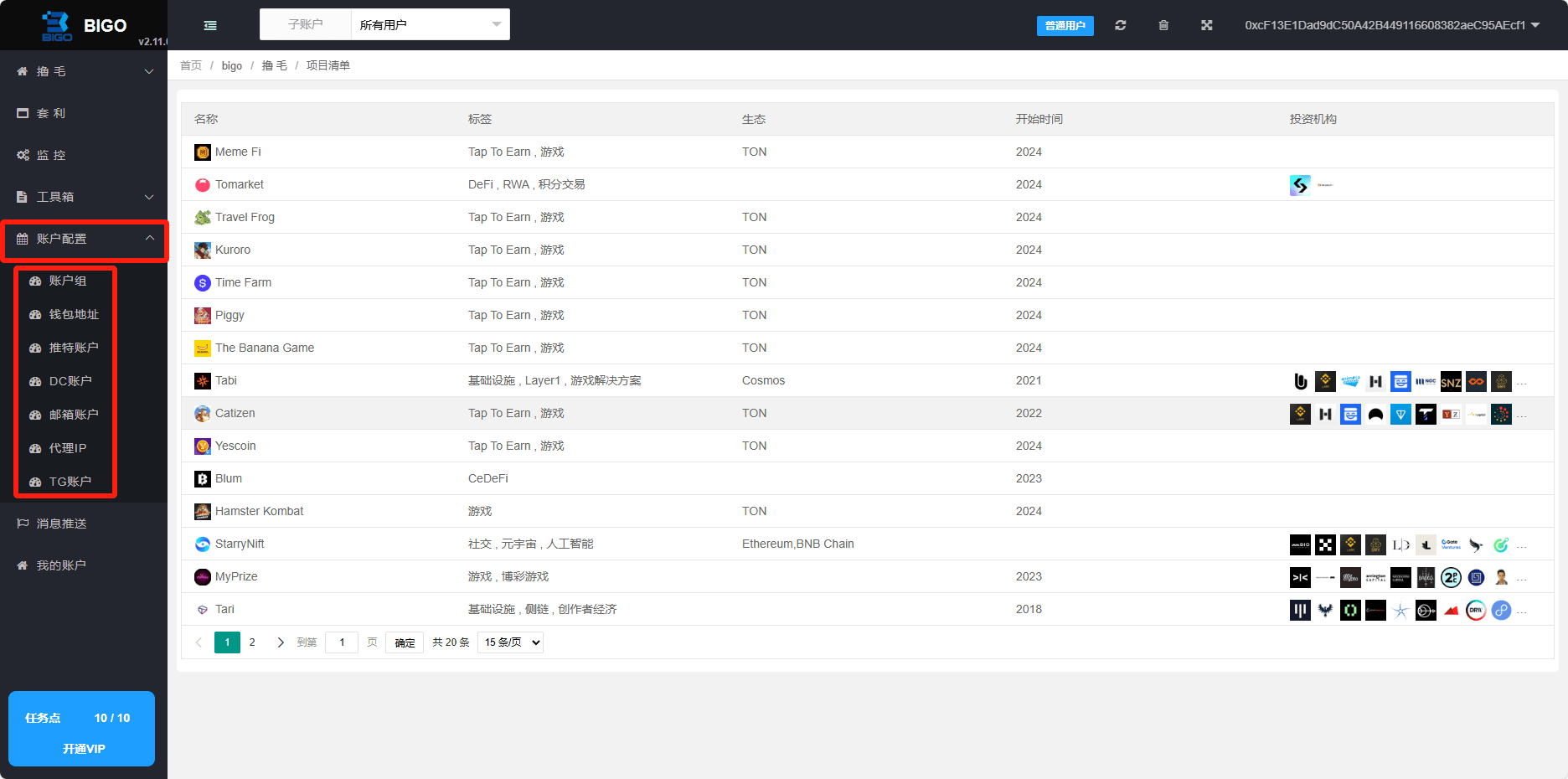Click the bigo breadcrumb link
The image size is (1568, 779).
click(x=232, y=65)
